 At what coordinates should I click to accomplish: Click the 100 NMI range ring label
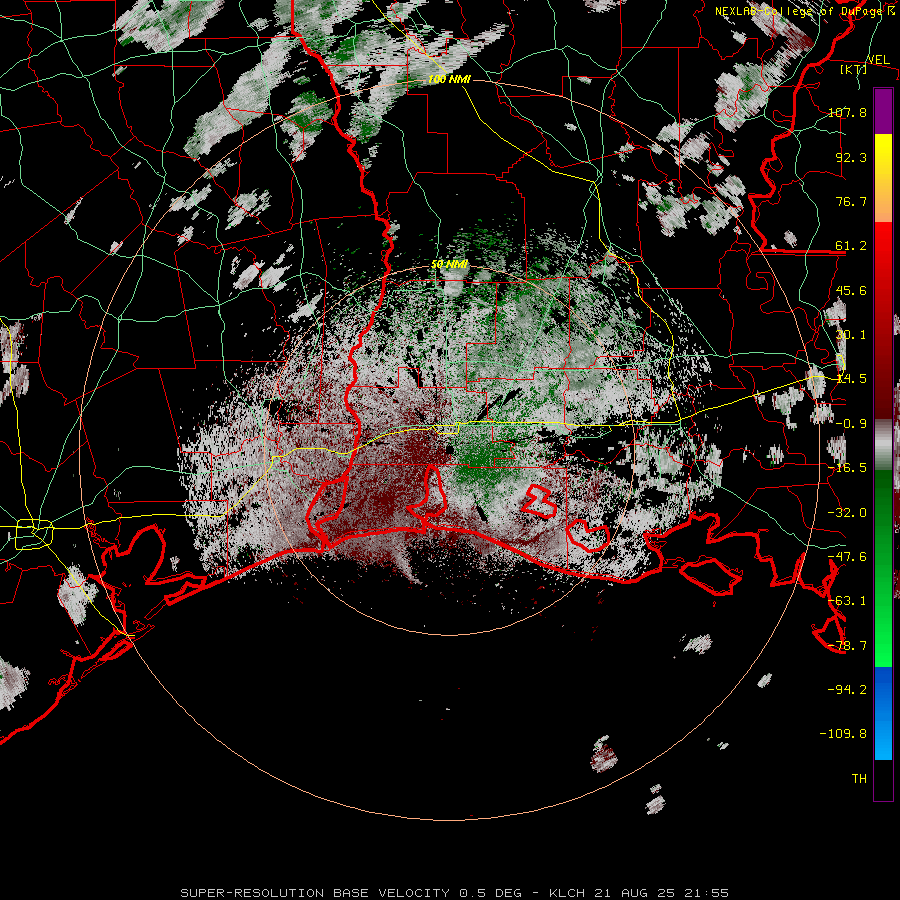(449, 79)
